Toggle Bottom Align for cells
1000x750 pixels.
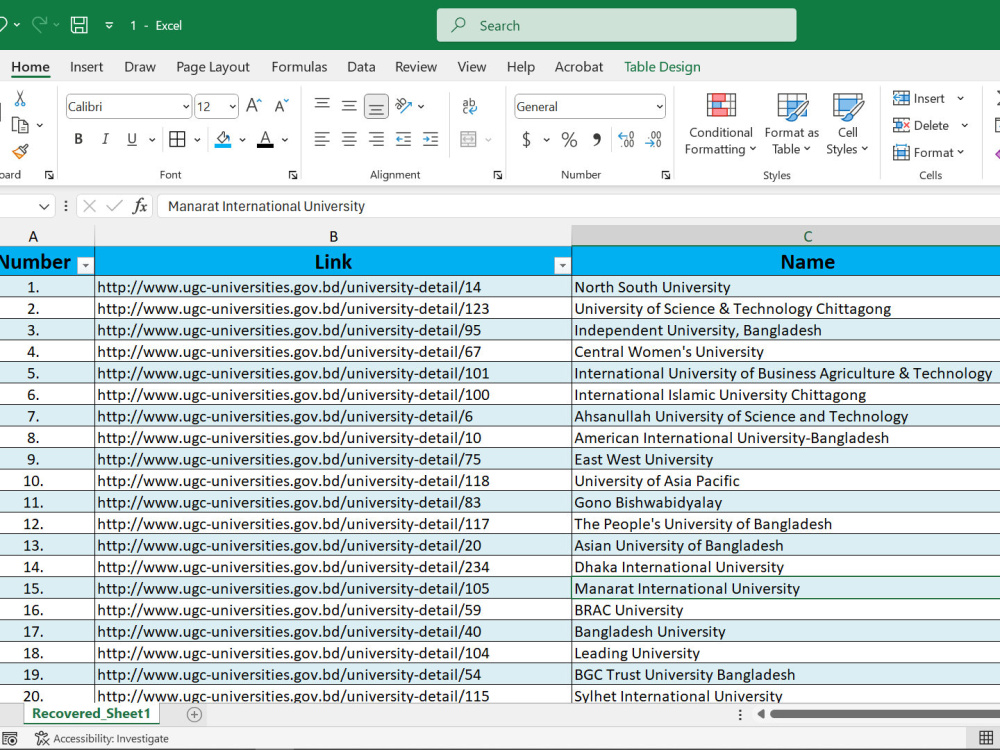point(376,107)
